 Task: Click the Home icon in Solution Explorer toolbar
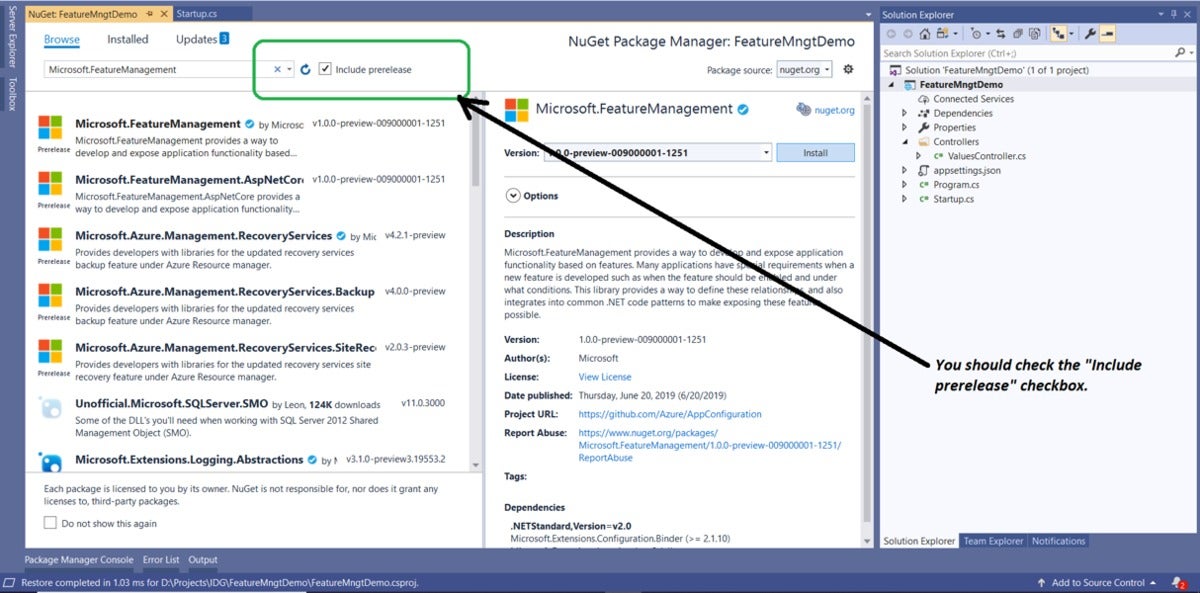[x=925, y=34]
